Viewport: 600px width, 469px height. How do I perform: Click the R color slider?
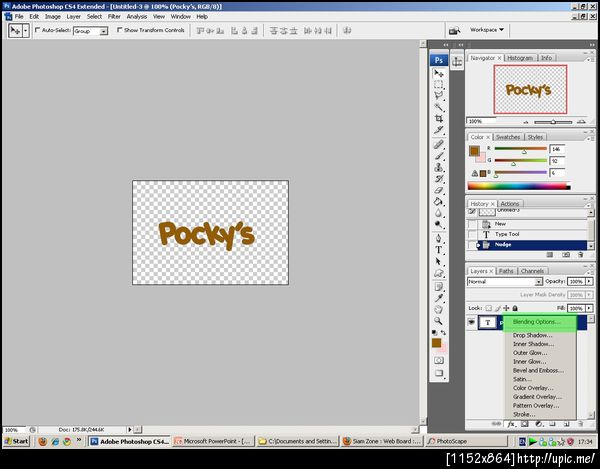[520, 148]
